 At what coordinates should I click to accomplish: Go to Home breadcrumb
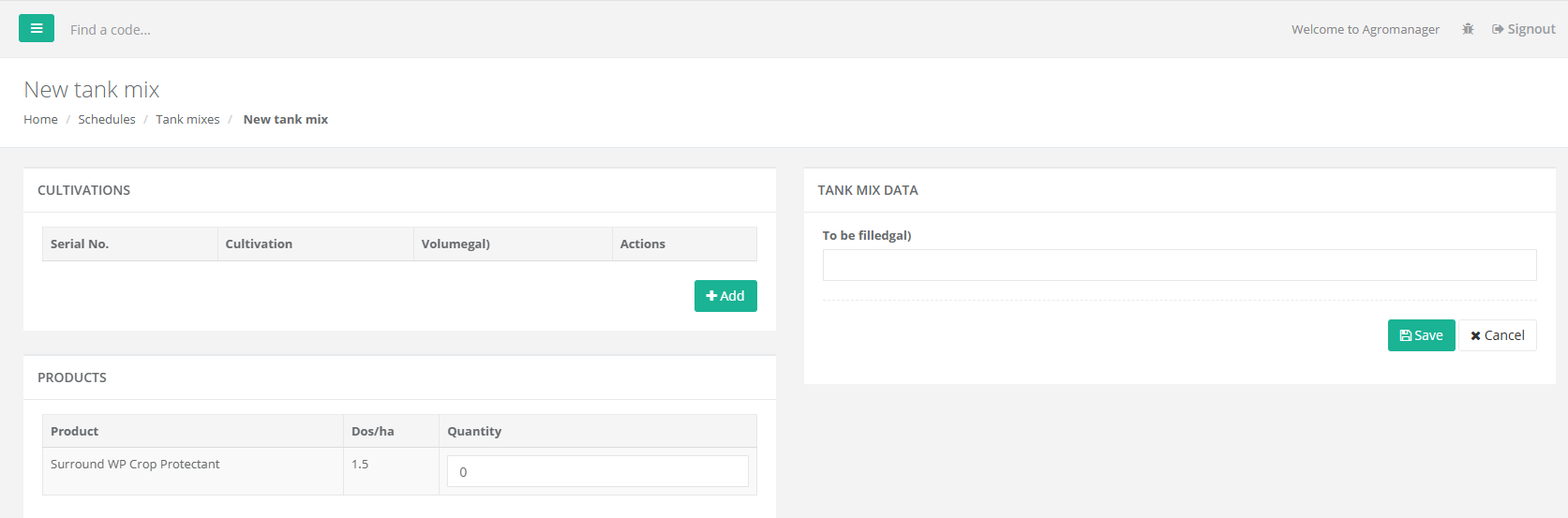[x=40, y=119]
